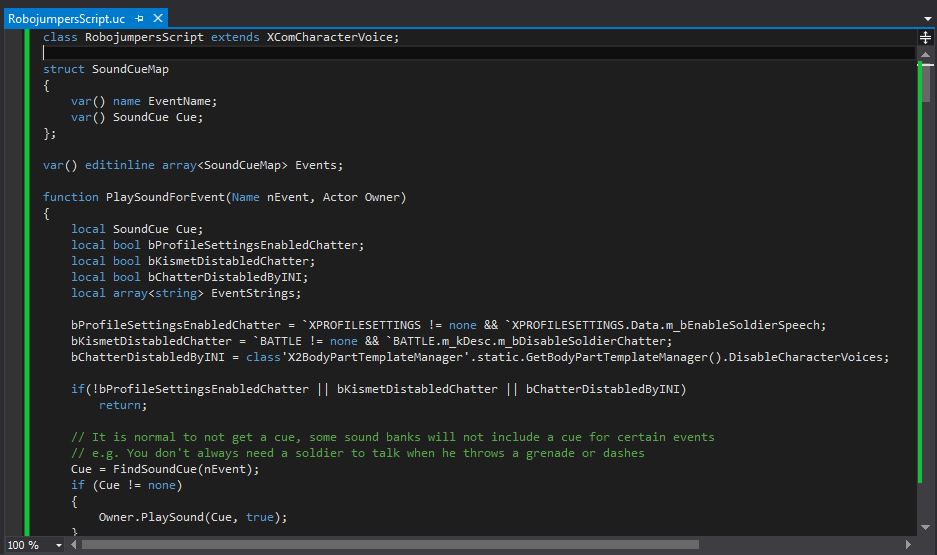Click the vertical scrollbar down arrow
Image resolution: width=937 pixels, height=555 pixels.
coord(926,528)
